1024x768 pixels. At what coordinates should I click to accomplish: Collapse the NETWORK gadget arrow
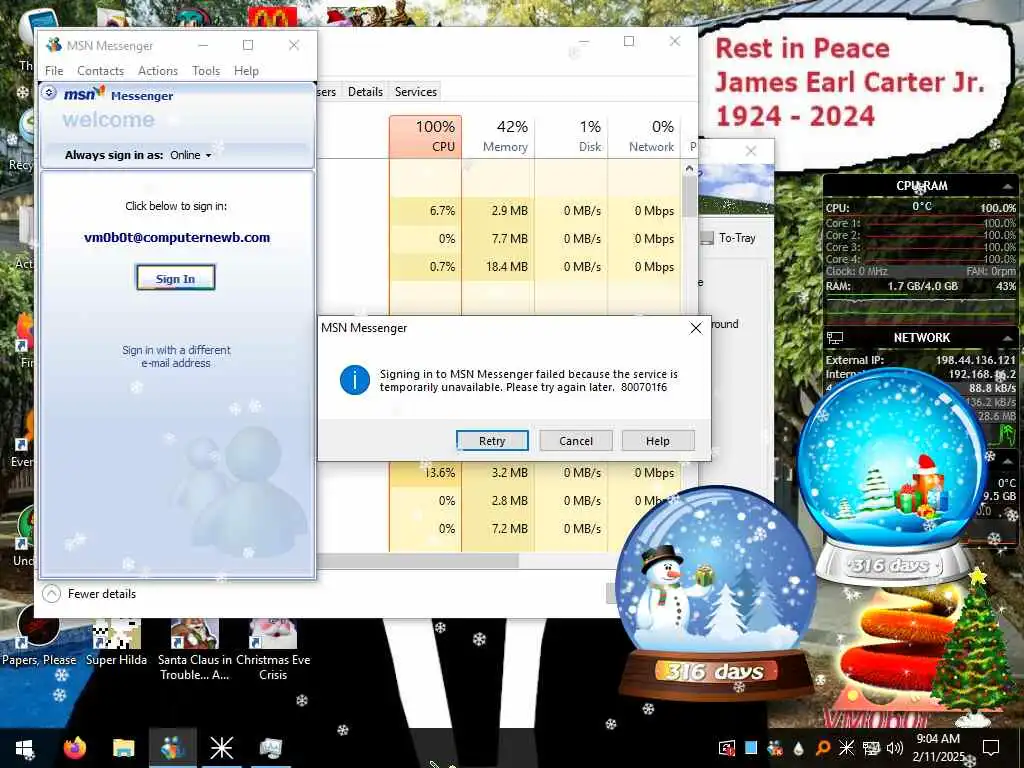pyautogui.click(x=1008, y=338)
